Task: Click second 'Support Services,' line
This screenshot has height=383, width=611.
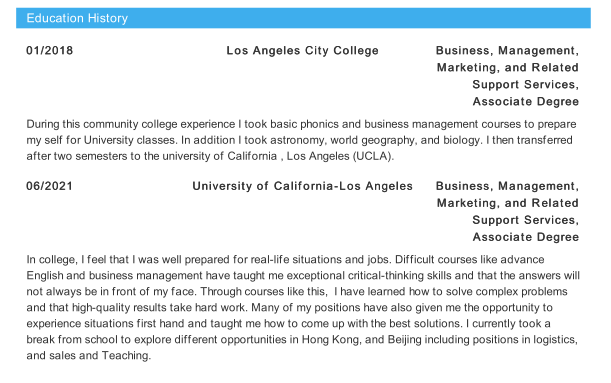Action: coord(526,220)
